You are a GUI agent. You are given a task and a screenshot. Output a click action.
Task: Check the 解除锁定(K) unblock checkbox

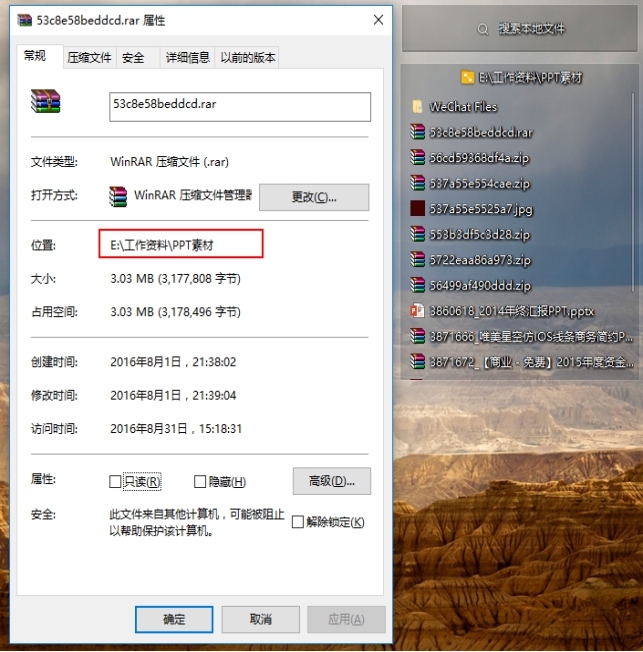(298, 522)
